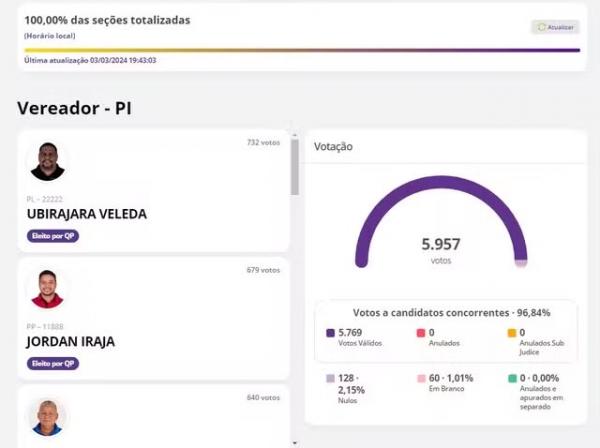Select the JORDAN IRAJA name
Image resolution: width=600 pixels, height=448 pixels.
71,341
